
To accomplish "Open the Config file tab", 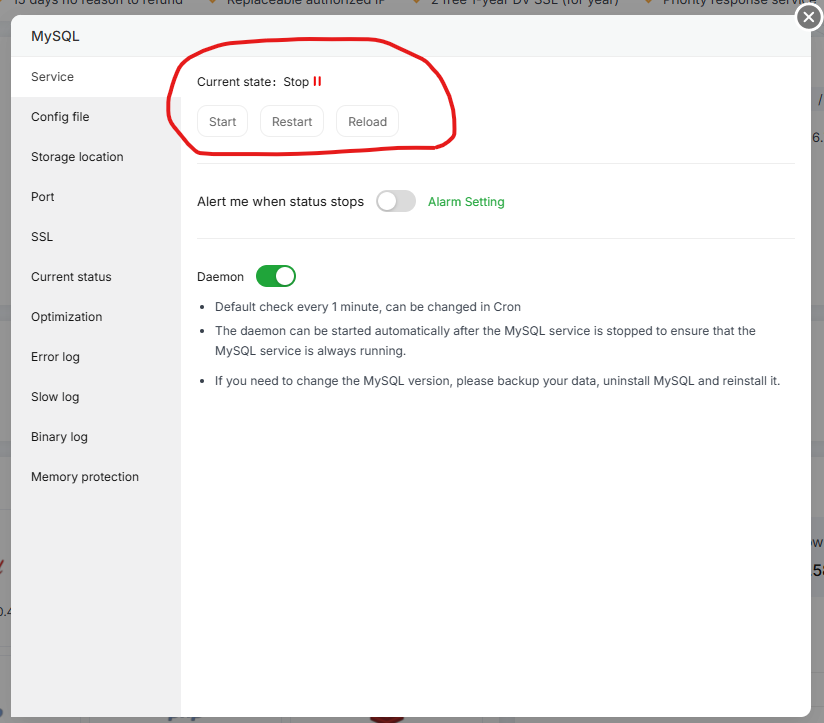I will coord(96,117).
